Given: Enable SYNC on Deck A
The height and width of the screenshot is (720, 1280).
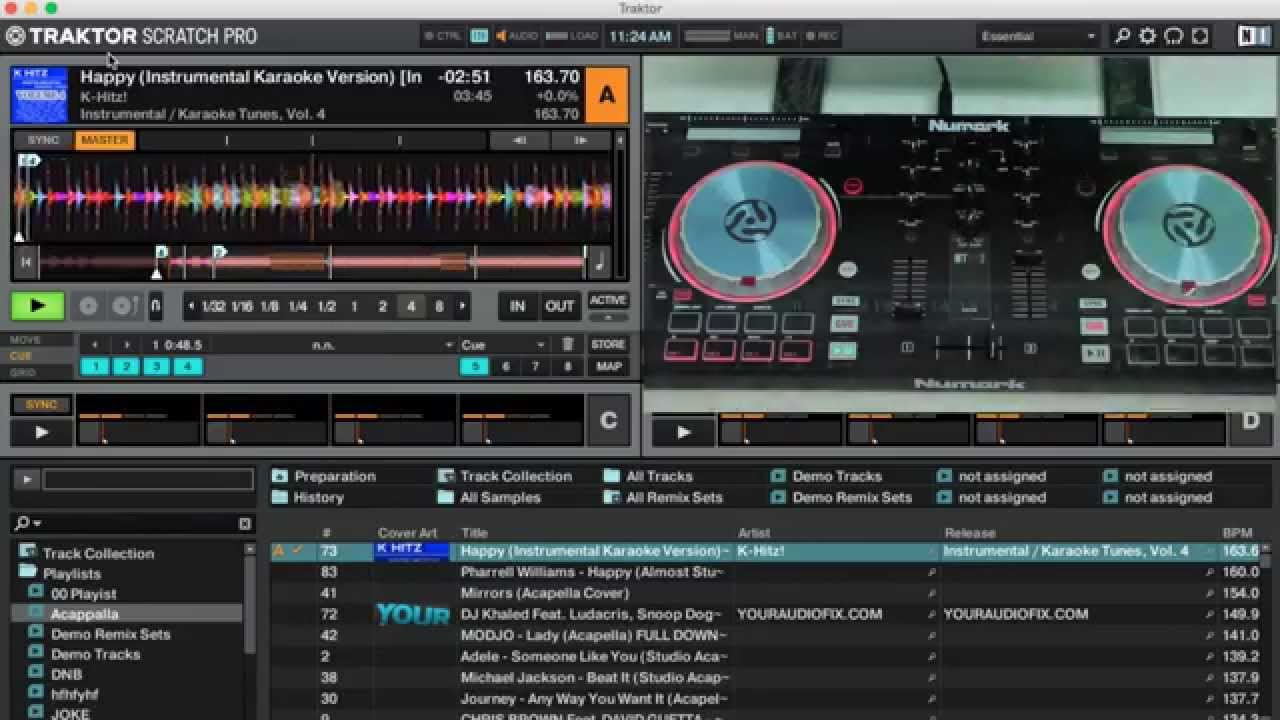Looking at the screenshot, I should pos(43,140).
